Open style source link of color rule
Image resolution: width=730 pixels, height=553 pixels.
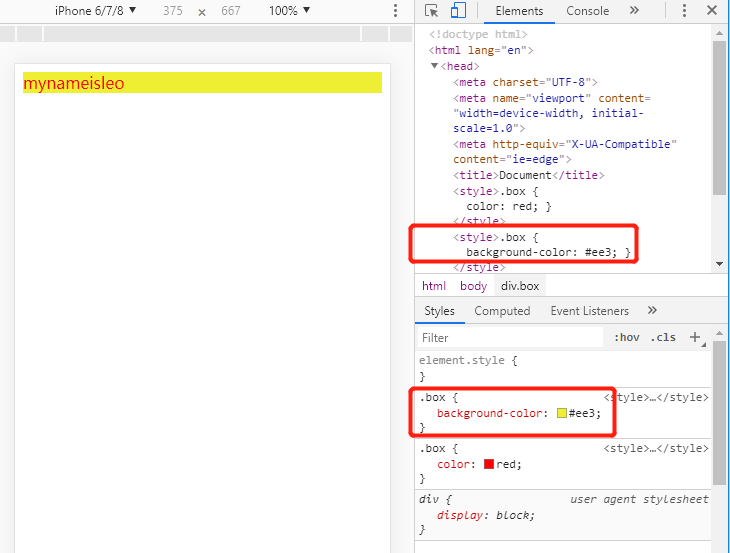(x=656, y=448)
